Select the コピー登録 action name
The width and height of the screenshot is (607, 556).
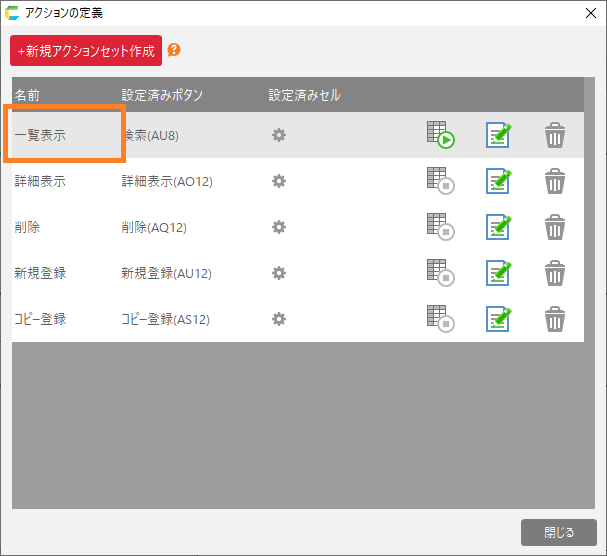(41, 319)
